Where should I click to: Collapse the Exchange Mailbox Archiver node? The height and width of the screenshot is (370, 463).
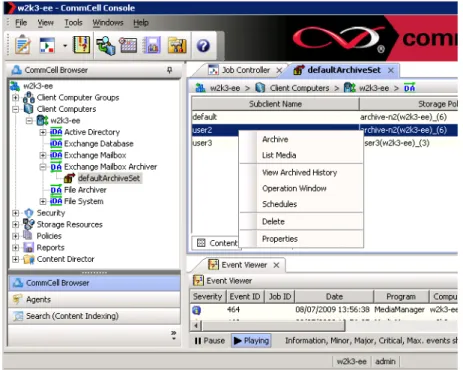click(x=43, y=167)
